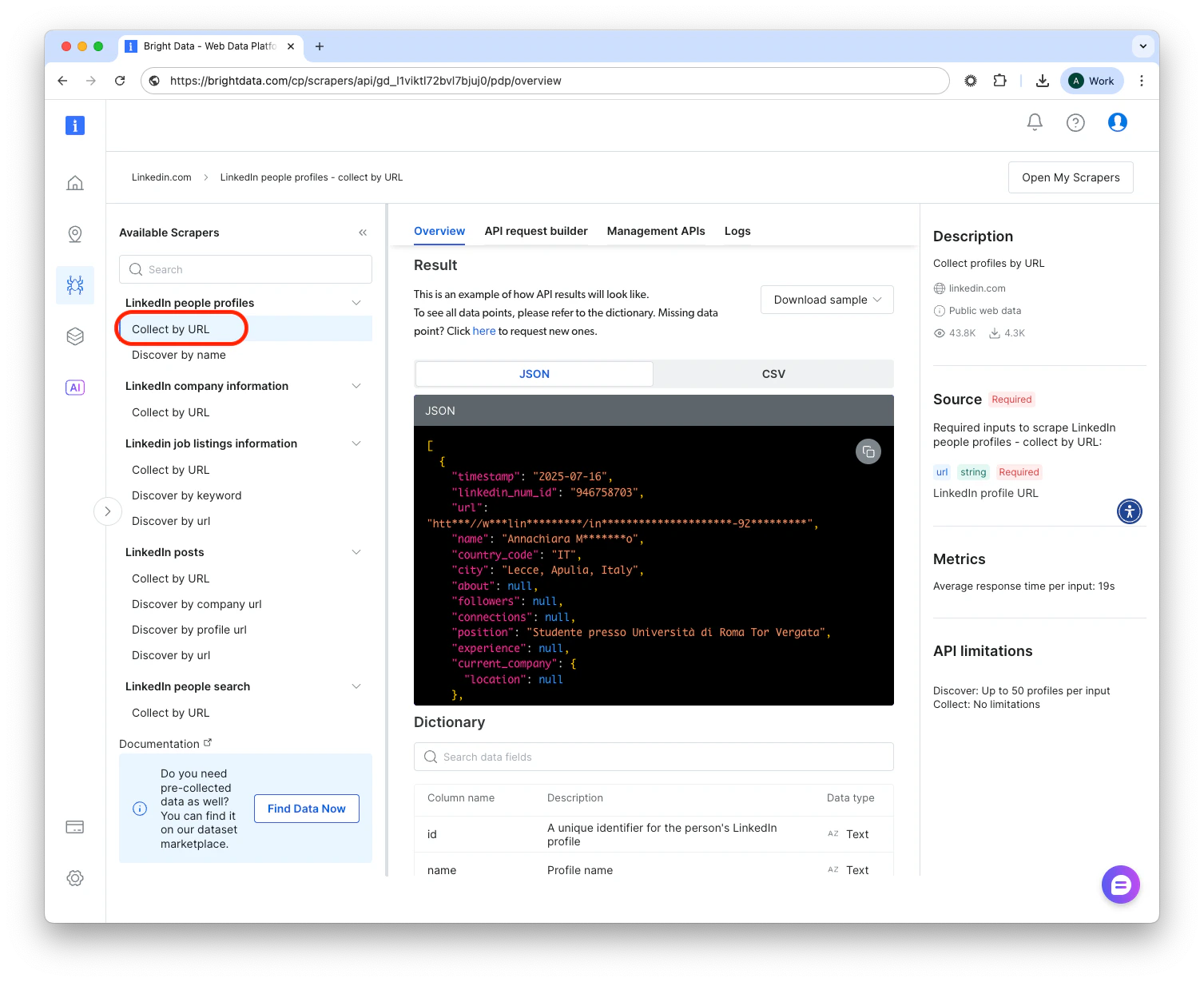Switch to API request builder tab
Screen dimensions: 1204x982
pos(536,231)
